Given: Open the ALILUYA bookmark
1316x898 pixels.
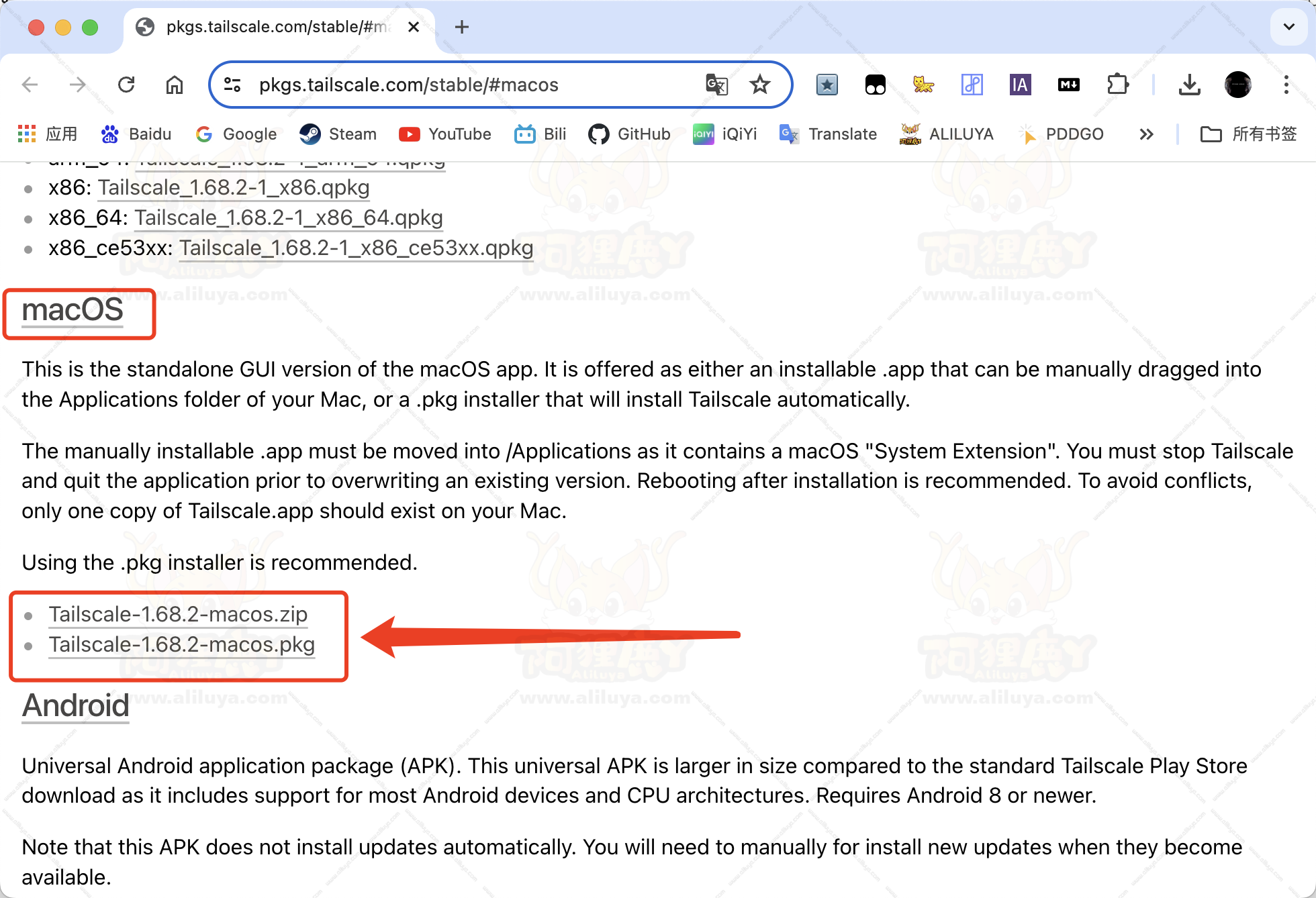Looking at the screenshot, I should click(947, 134).
